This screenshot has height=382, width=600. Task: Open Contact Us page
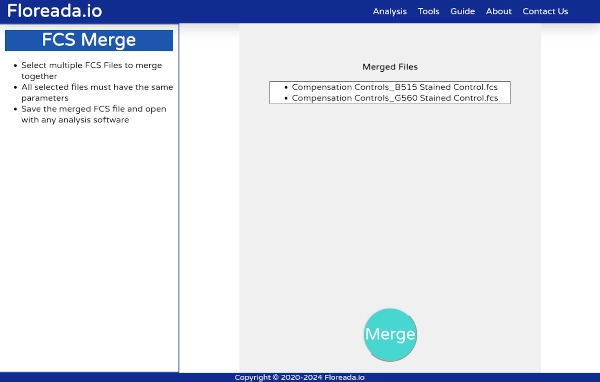tap(545, 11)
